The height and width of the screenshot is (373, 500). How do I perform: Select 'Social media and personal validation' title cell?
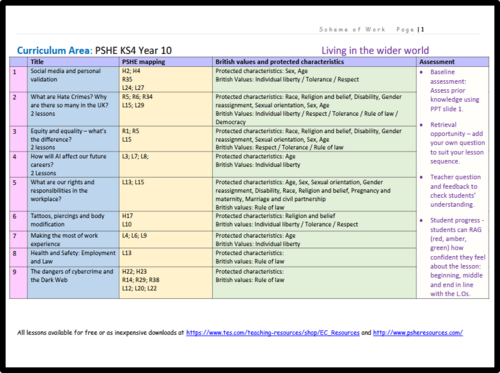pyautogui.click(x=73, y=79)
